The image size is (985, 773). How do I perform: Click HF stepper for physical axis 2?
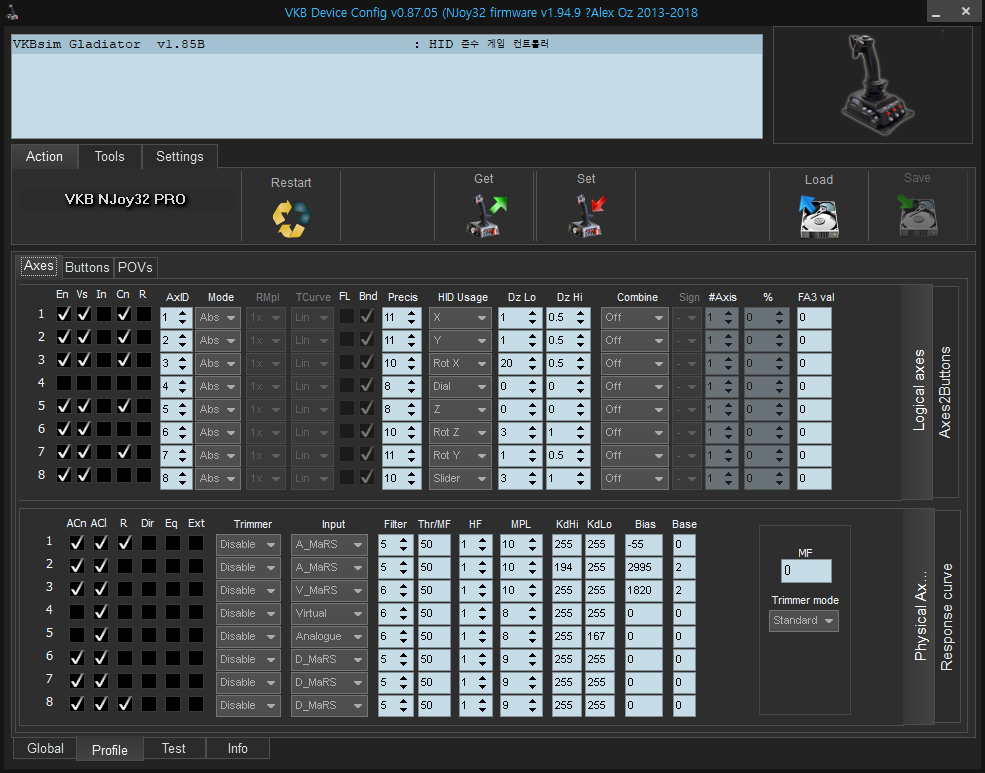point(475,568)
